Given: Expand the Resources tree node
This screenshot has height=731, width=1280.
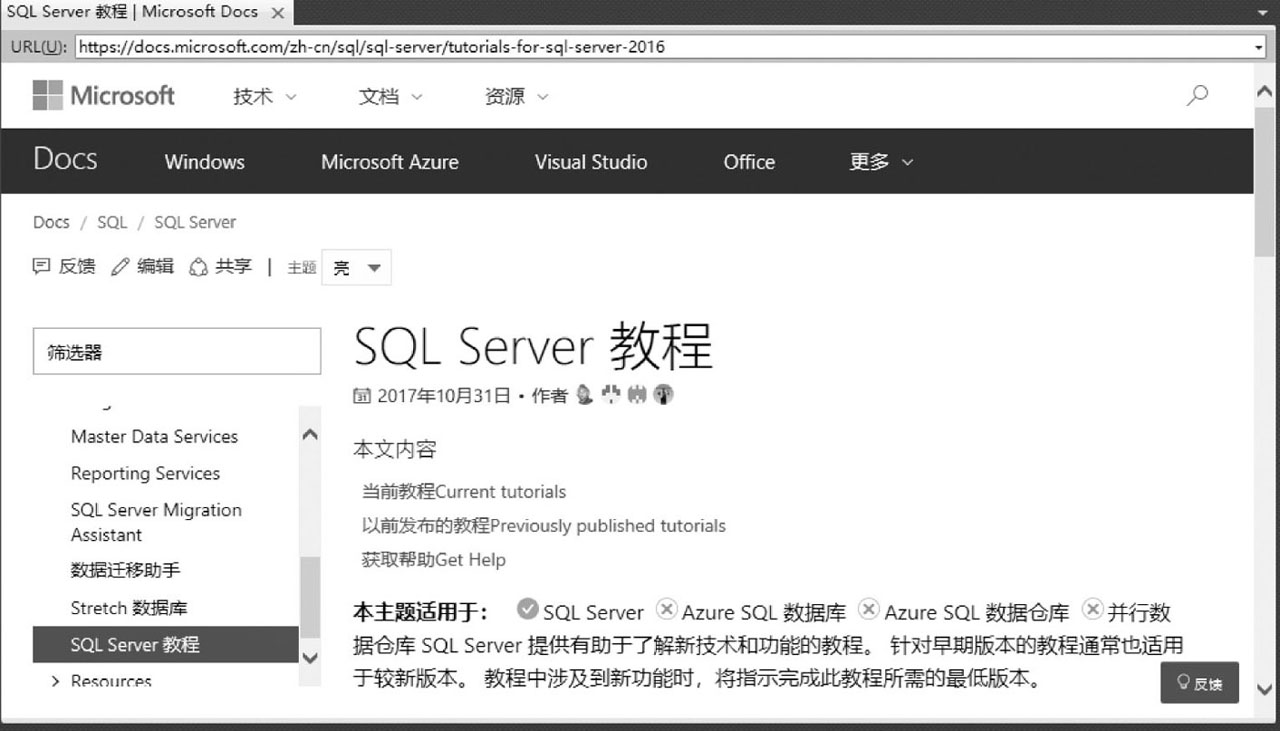Looking at the screenshot, I should 55,681.
